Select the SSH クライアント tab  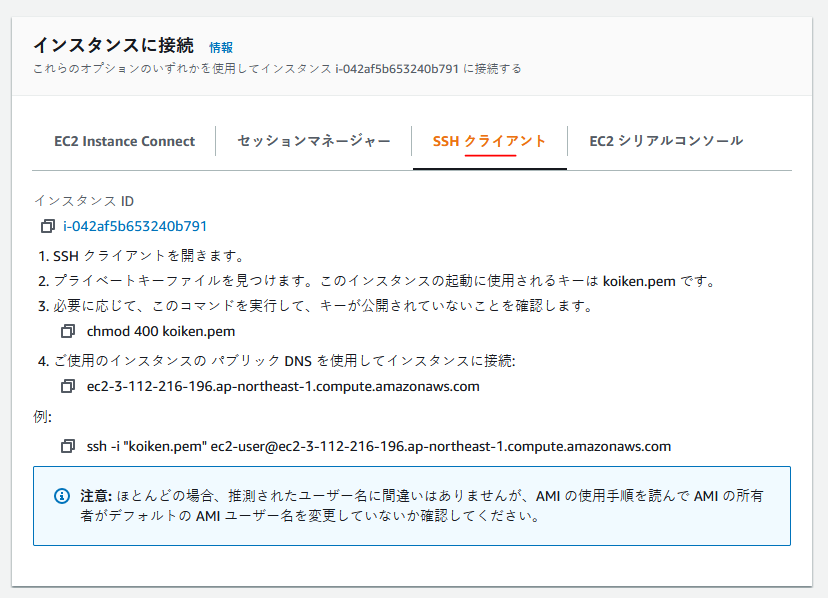(489, 141)
